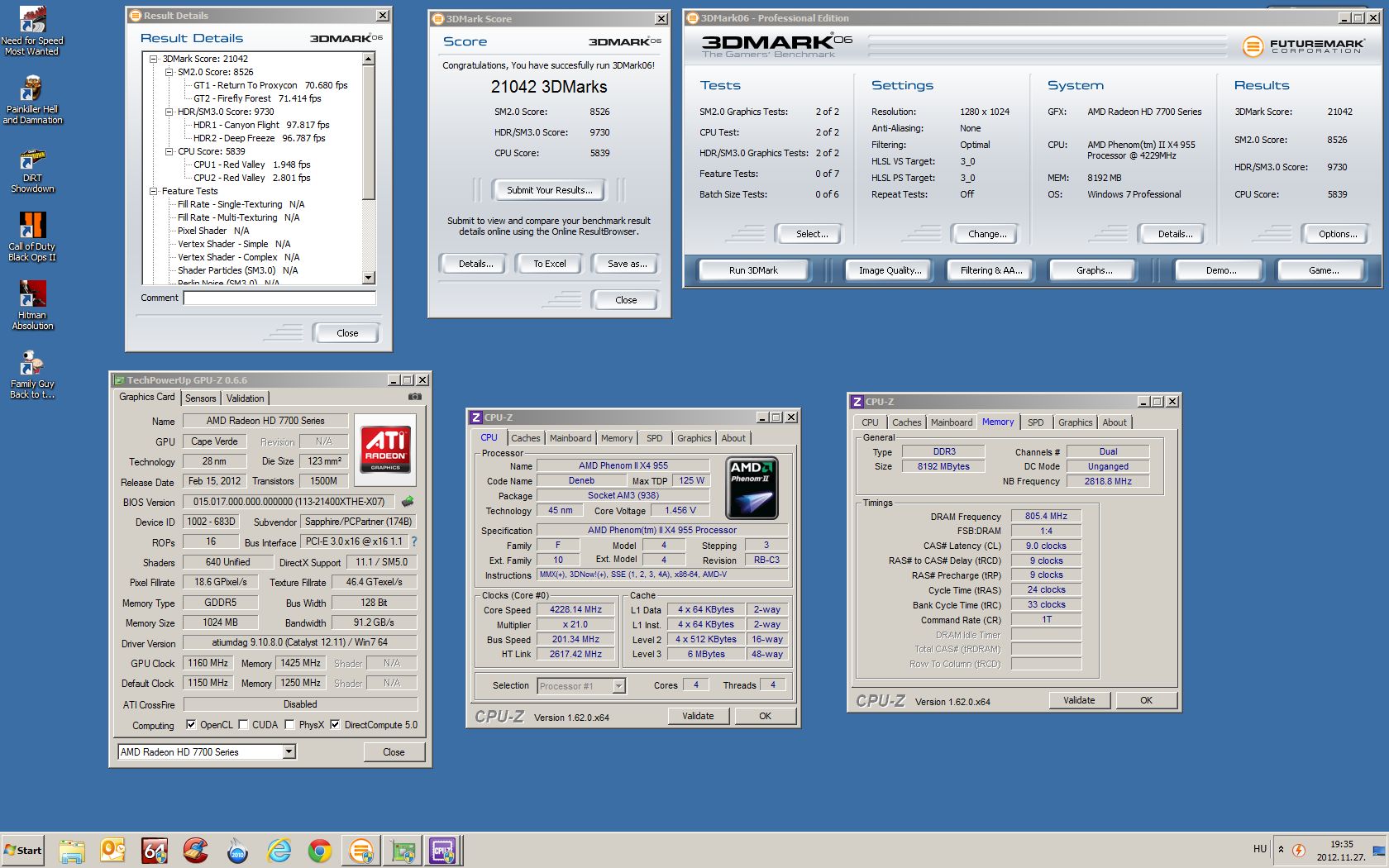Collapse the SM2.0 Score tree node

click(169, 72)
